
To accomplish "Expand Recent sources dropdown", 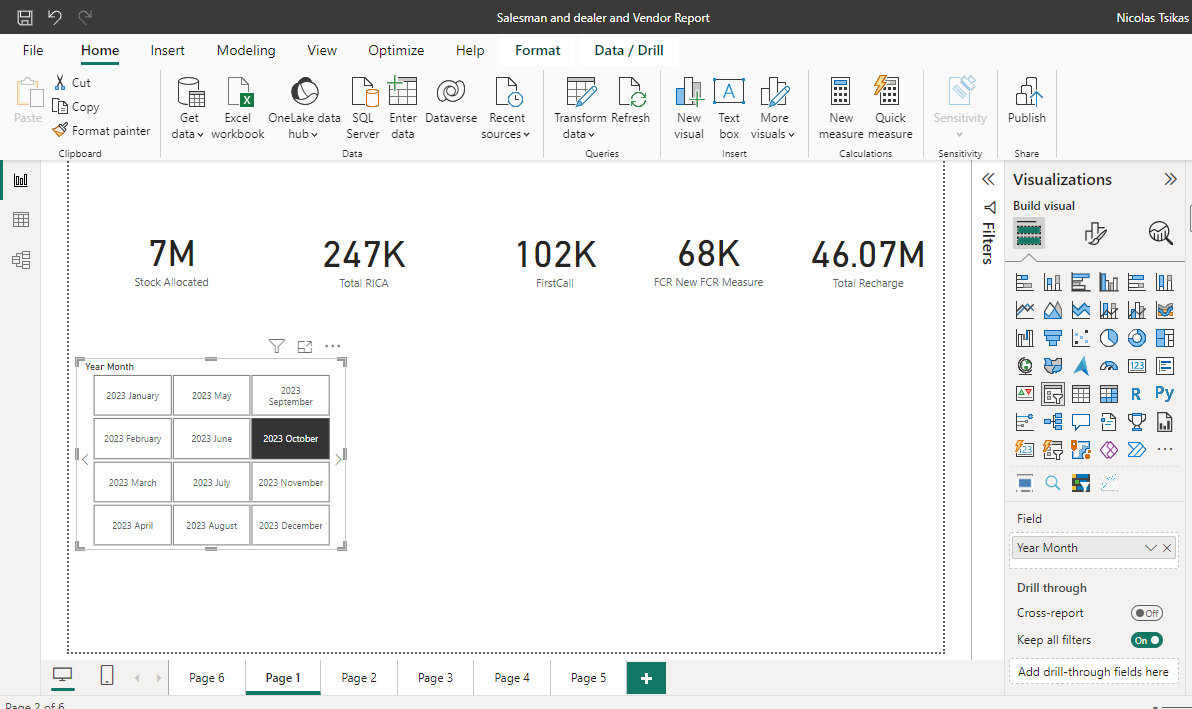I will pyautogui.click(x=506, y=109).
